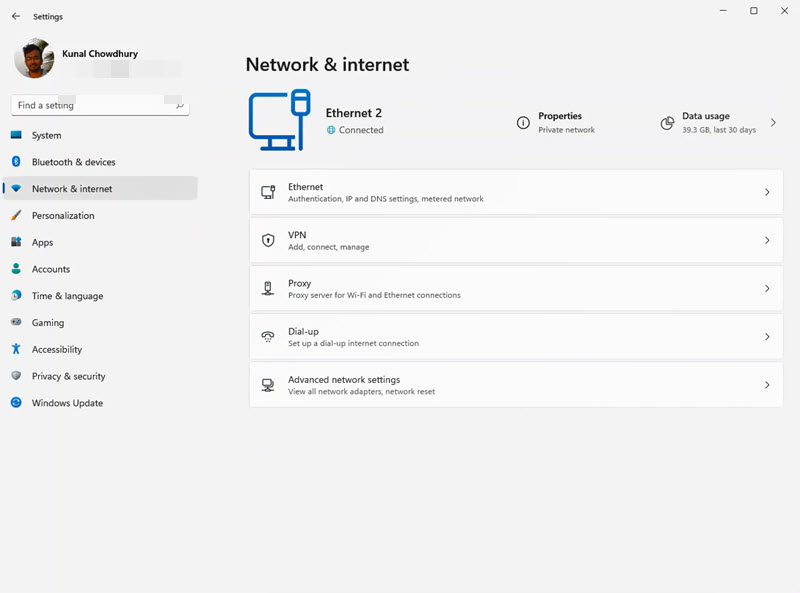Click the Apps icon in sidebar
800x593 pixels.
pos(16,242)
